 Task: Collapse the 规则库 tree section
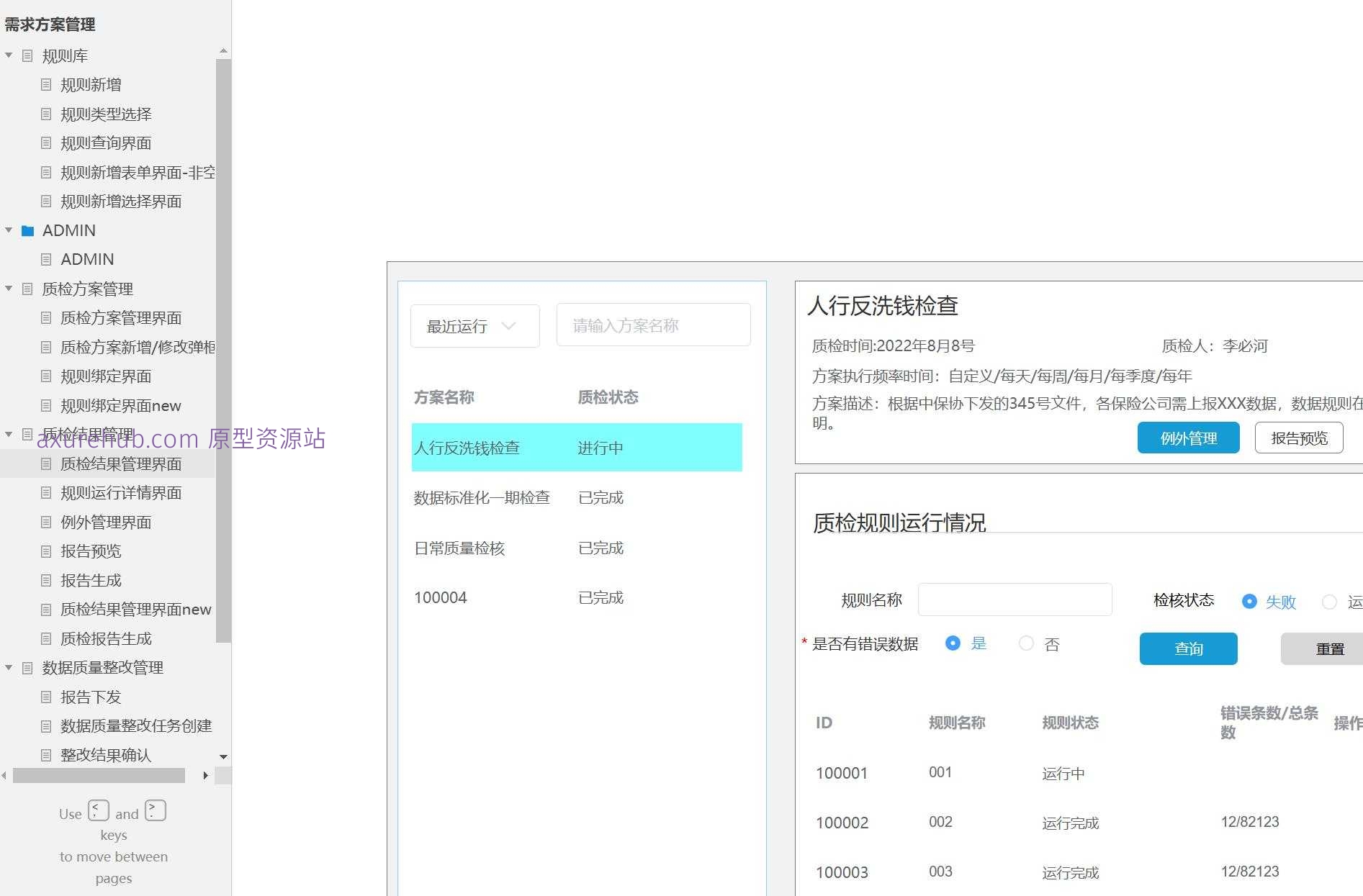click(9, 55)
